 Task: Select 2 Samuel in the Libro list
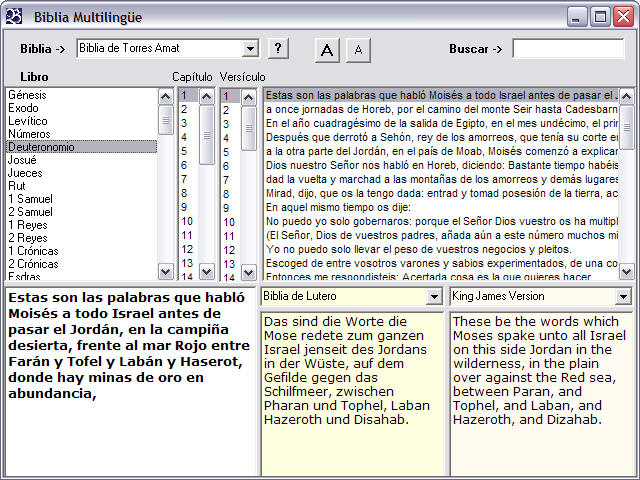click(x=82, y=212)
